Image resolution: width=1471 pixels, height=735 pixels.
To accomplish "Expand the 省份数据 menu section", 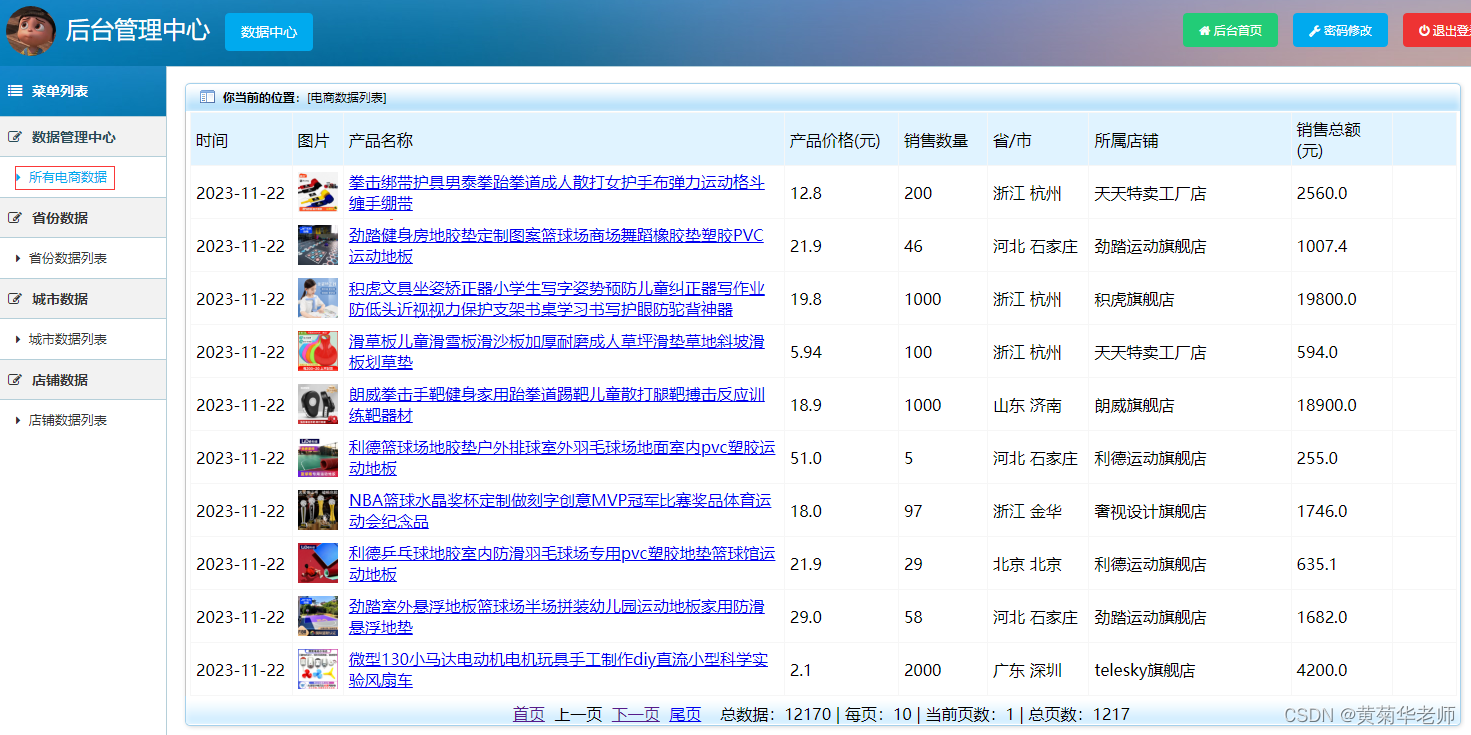I will [x=83, y=218].
